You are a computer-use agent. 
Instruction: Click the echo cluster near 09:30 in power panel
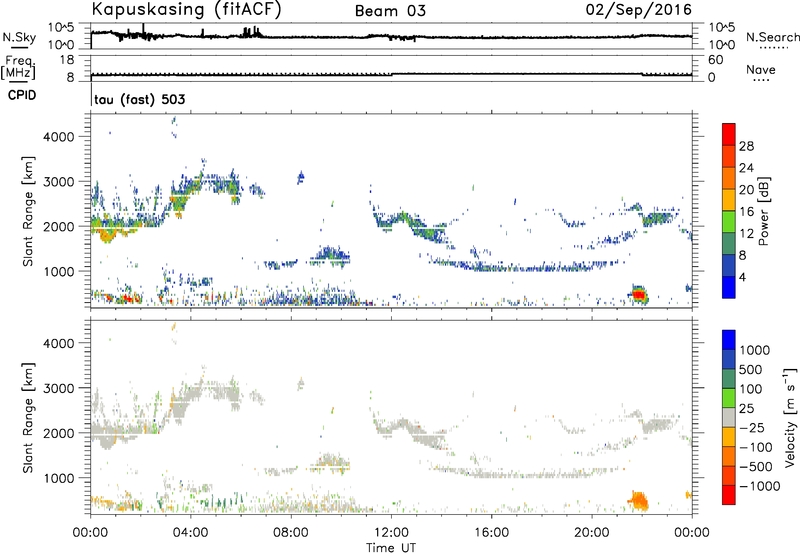click(331, 256)
